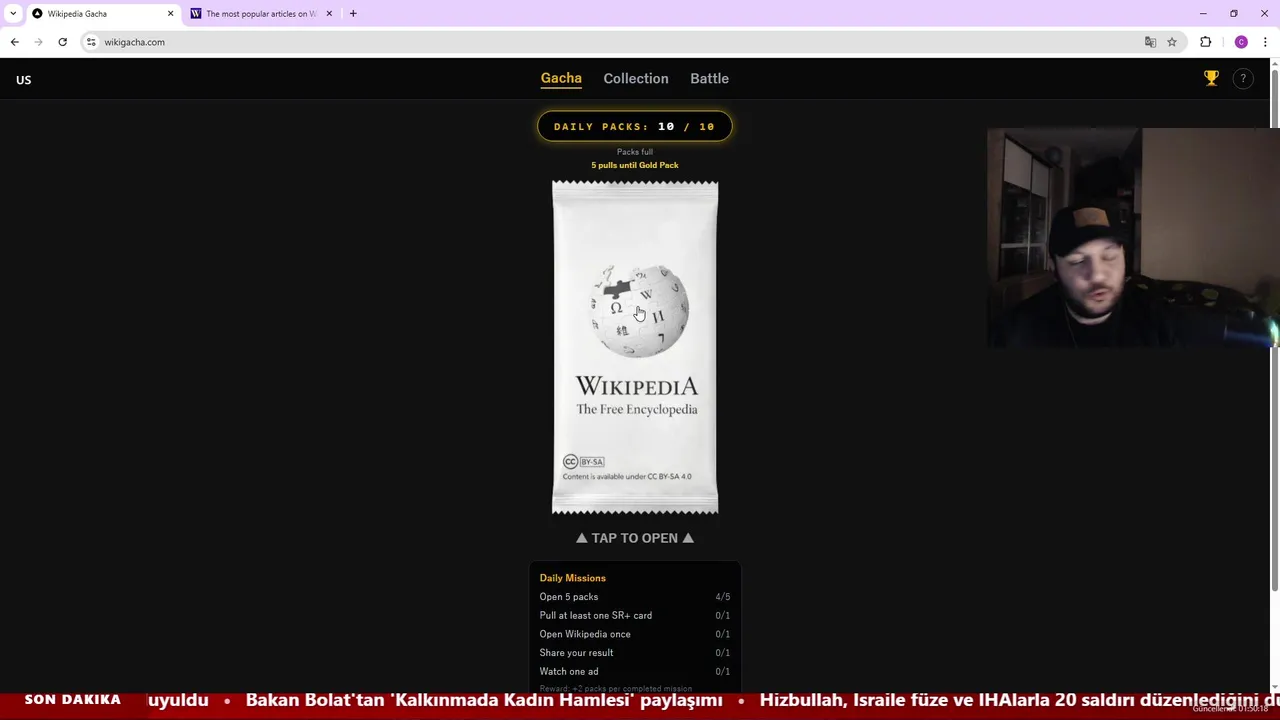Screen dimensions: 1280x720
Task: Close the most popular articles tab
Action: click(x=329, y=13)
